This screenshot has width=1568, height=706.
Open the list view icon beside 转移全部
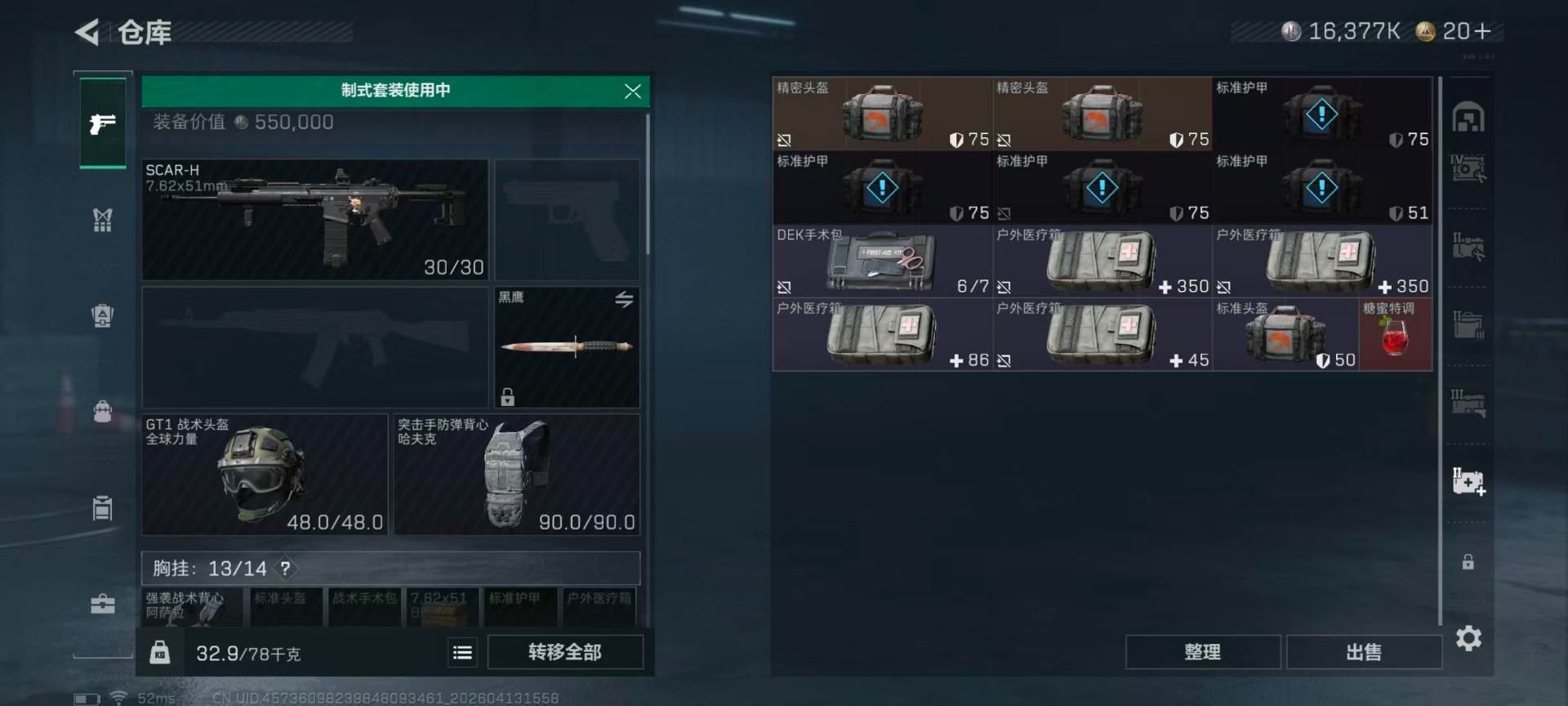pos(462,652)
